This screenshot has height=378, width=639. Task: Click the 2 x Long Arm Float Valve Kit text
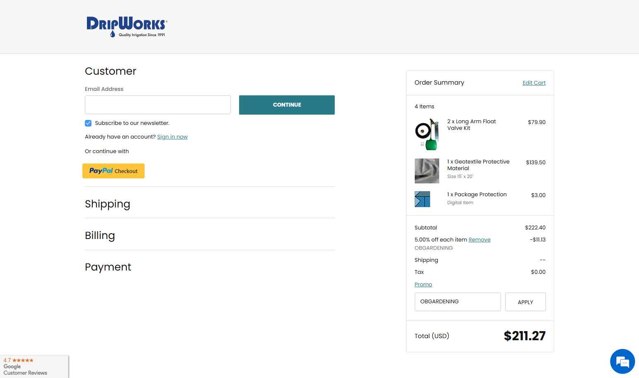click(472, 125)
